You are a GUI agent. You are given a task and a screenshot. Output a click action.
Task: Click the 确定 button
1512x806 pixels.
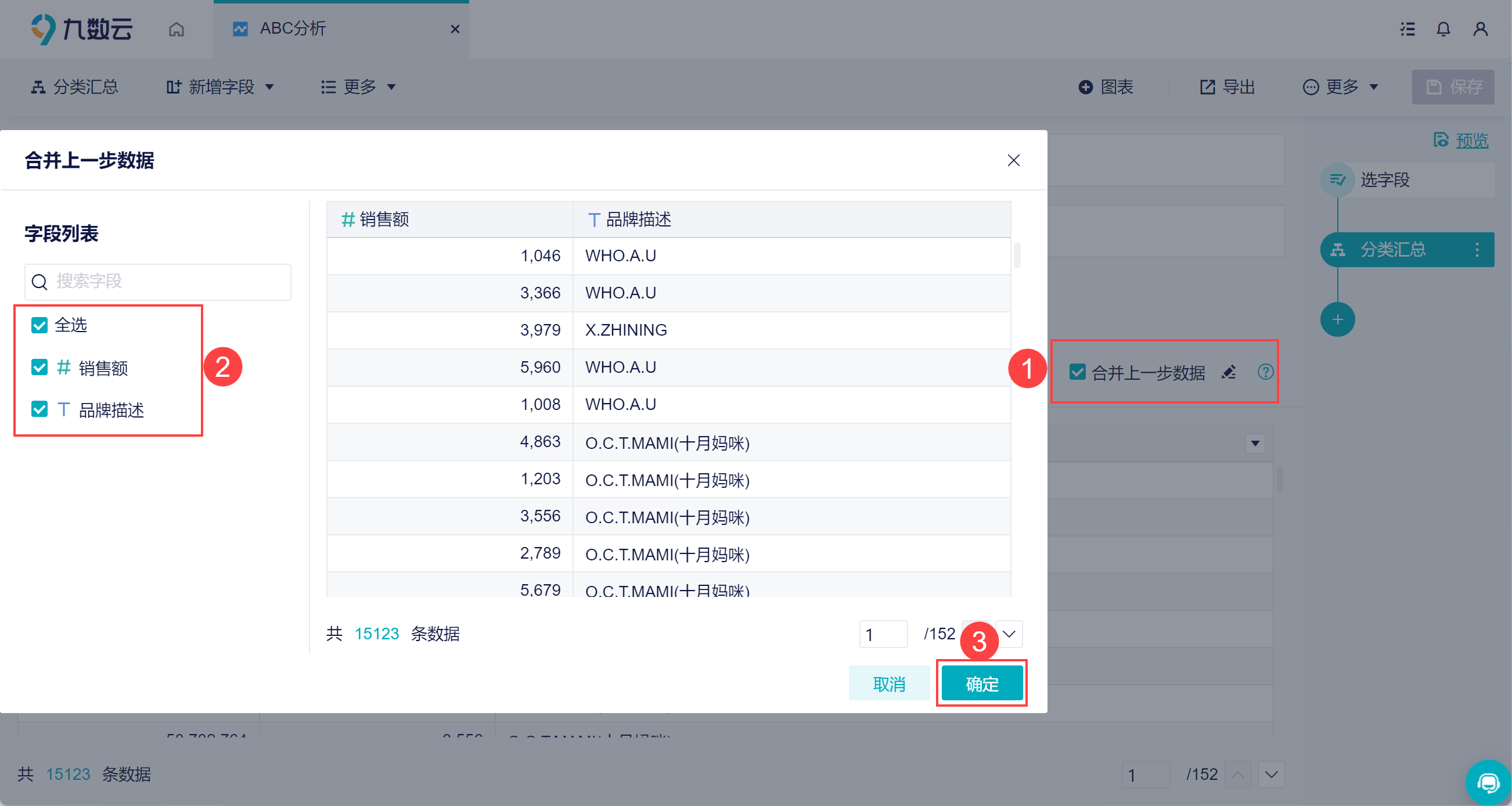point(982,683)
